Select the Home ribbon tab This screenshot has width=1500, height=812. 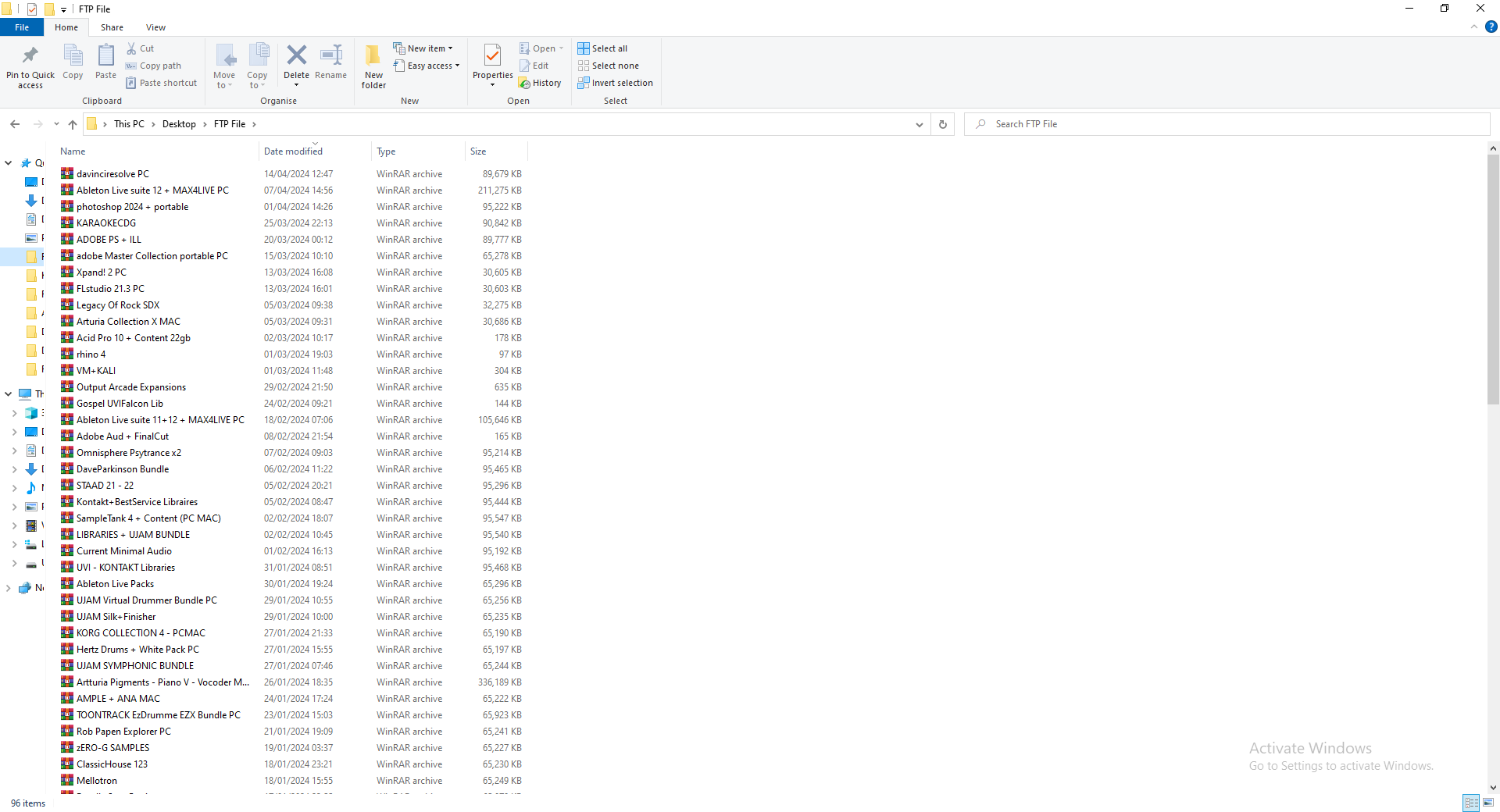click(66, 27)
